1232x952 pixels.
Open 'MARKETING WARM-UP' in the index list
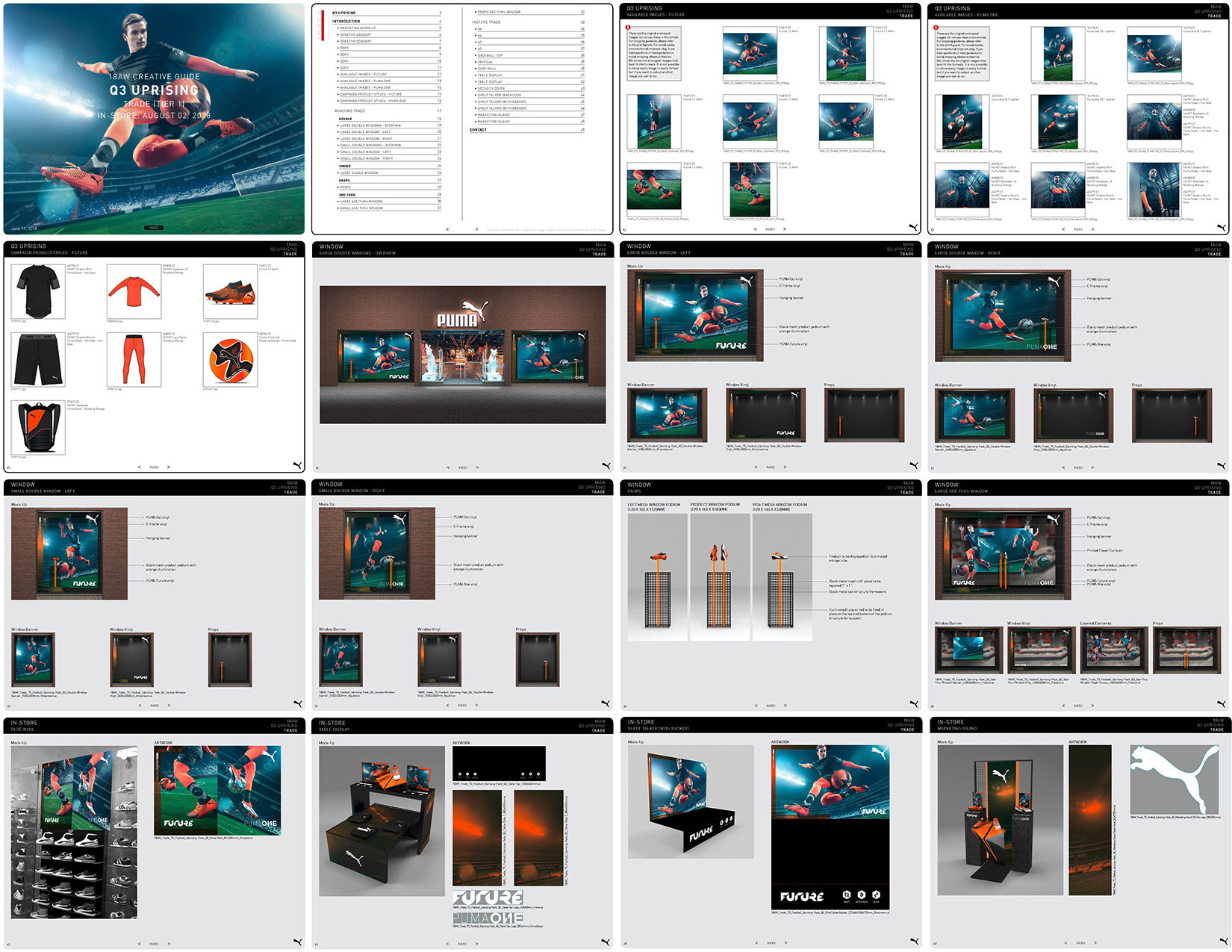[x=388, y=28]
